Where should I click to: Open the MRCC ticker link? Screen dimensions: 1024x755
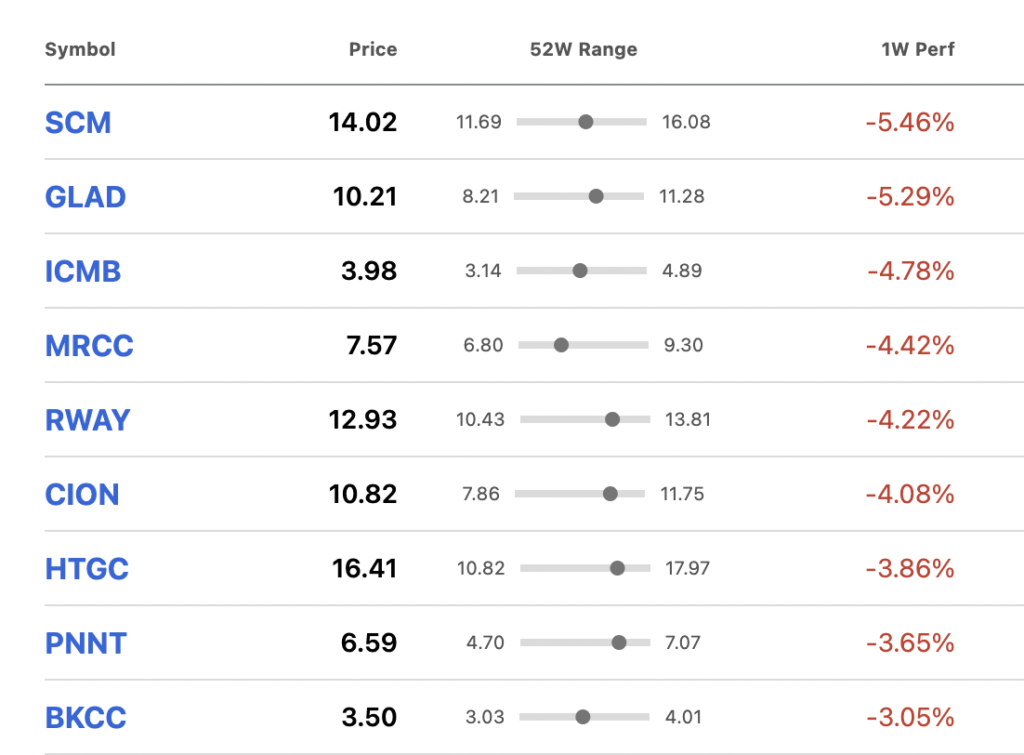89,346
